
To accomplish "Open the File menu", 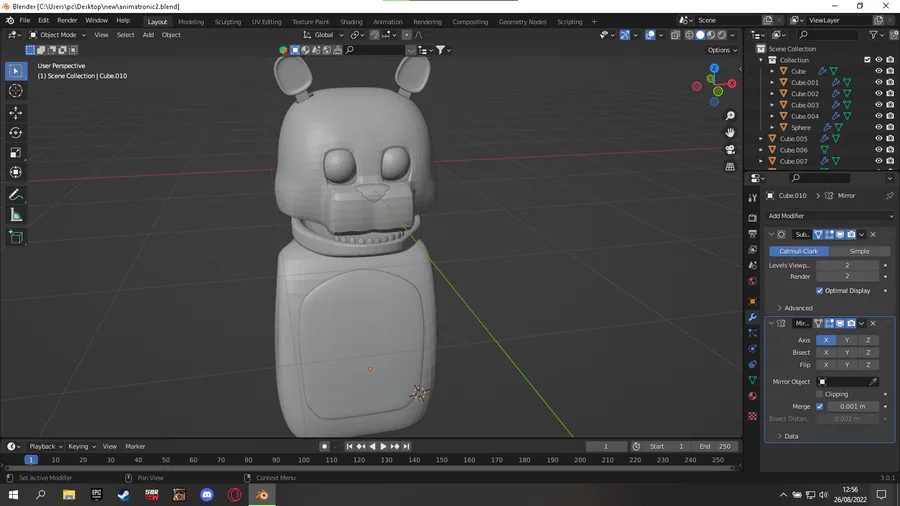I will 25,20.
